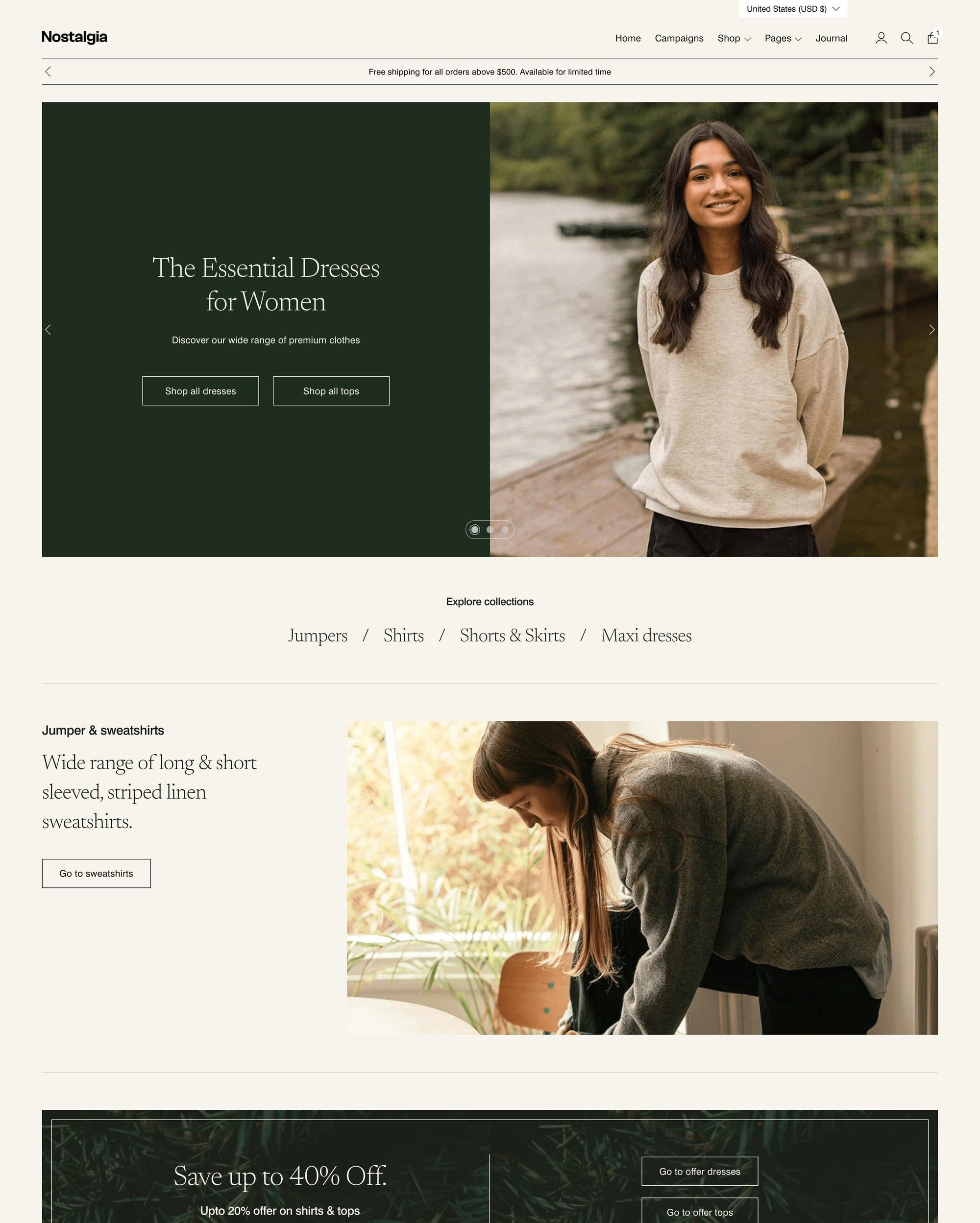Click the Campaigns menu item
The image size is (980, 1223).
click(679, 38)
